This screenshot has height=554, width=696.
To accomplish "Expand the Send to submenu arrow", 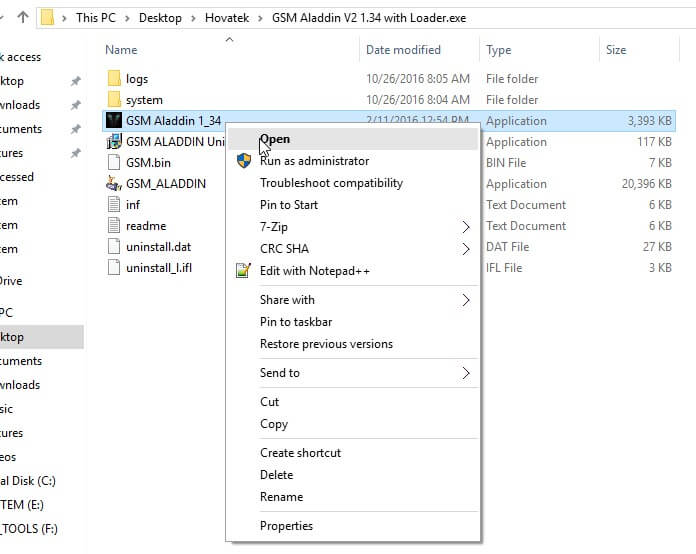I will pos(466,373).
